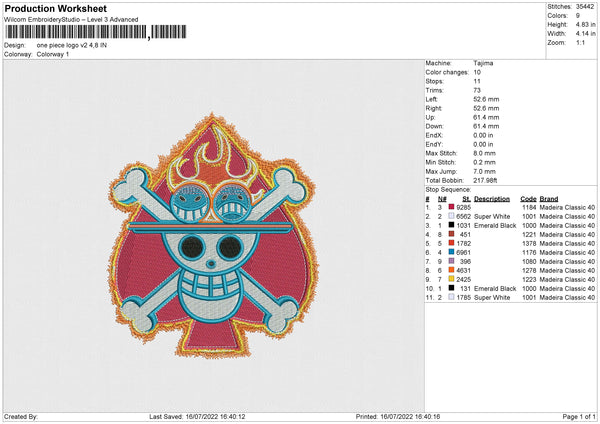The width and height of the screenshot is (600, 424).
Task: Click Total Bobbin value 217.98ft
Action: pyautogui.click(x=485, y=180)
